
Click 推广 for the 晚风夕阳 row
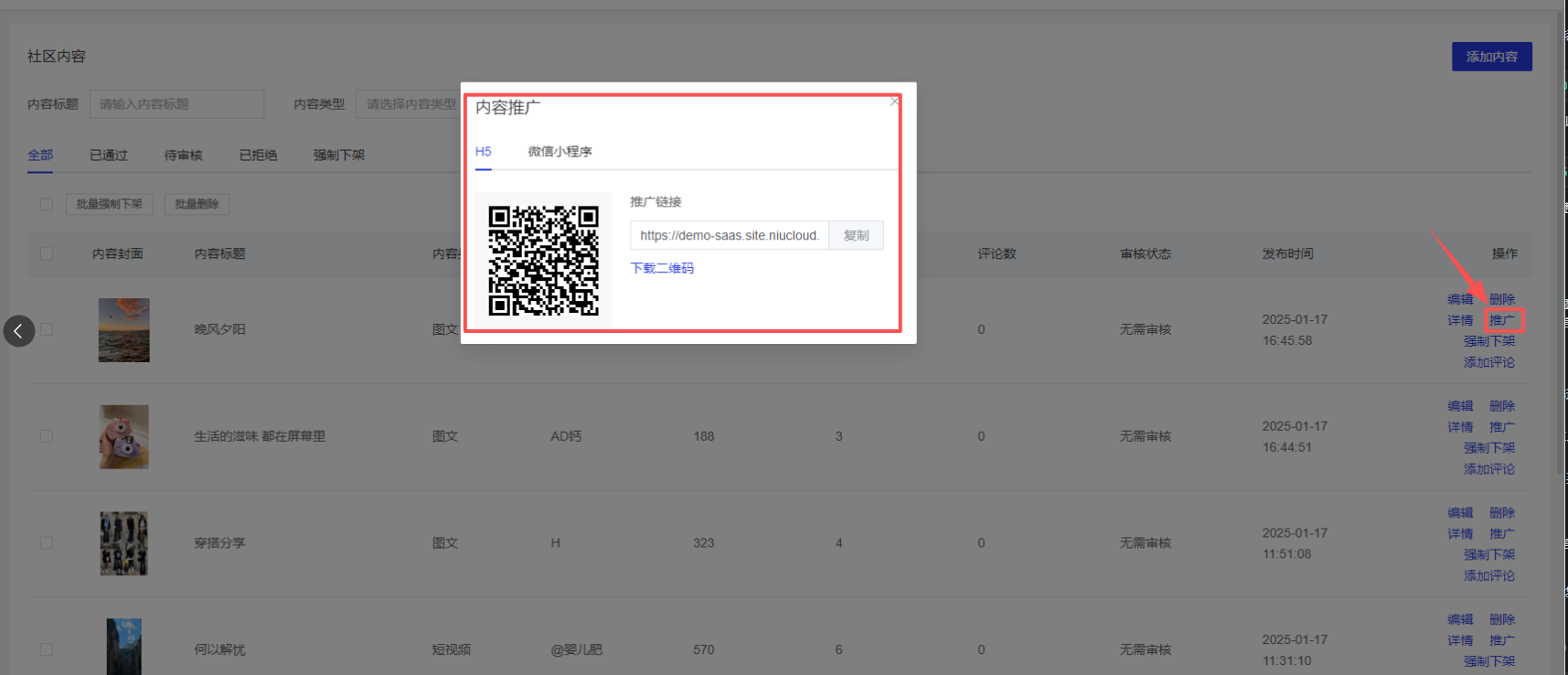tap(1502, 320)
